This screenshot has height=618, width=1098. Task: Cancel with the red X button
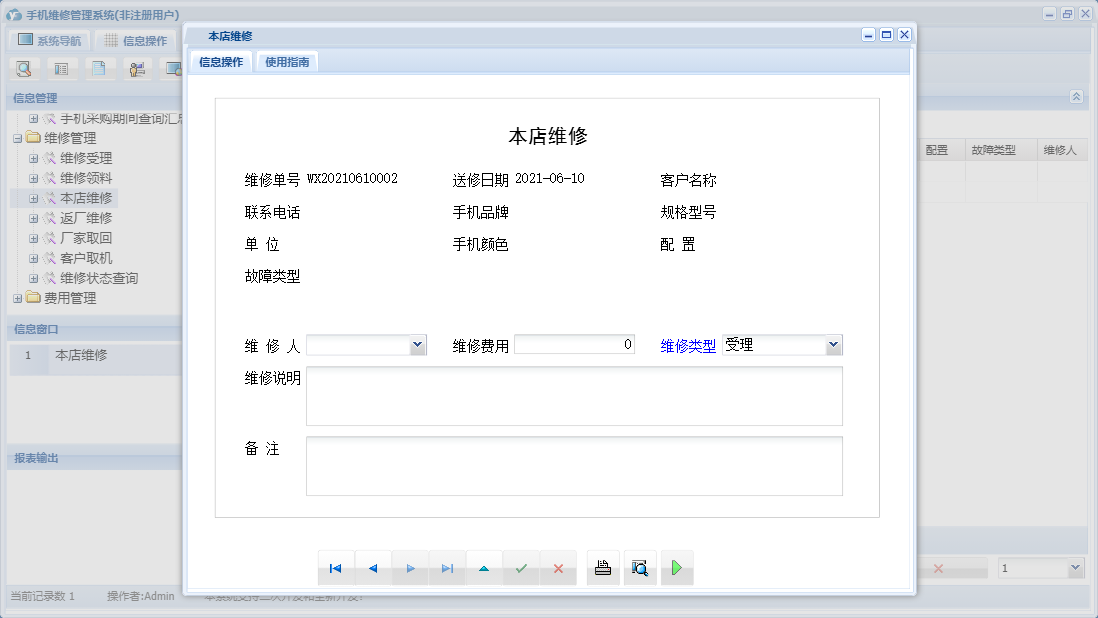point(558,568)
